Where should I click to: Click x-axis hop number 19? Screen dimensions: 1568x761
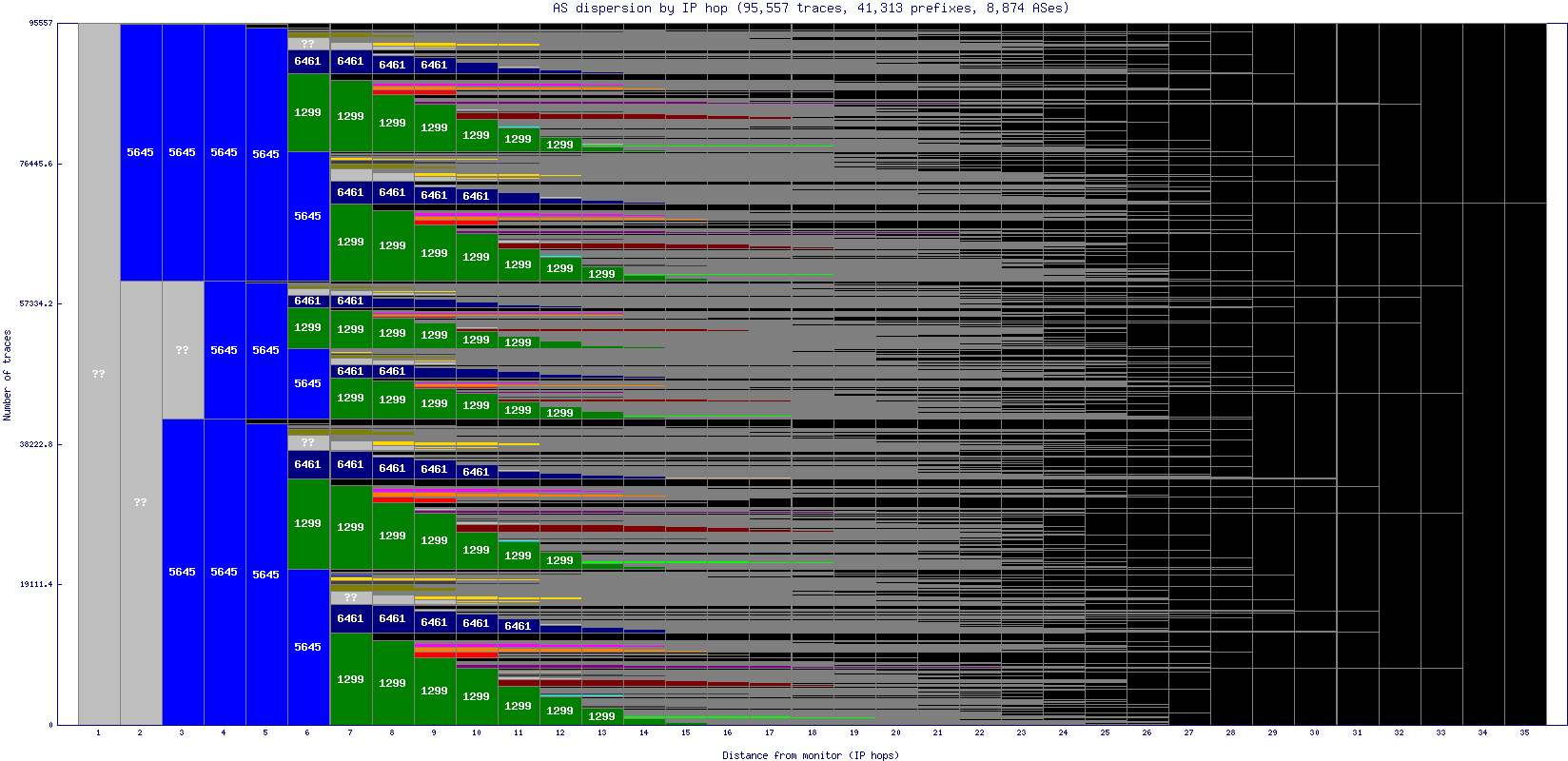(x=853, y=732)
